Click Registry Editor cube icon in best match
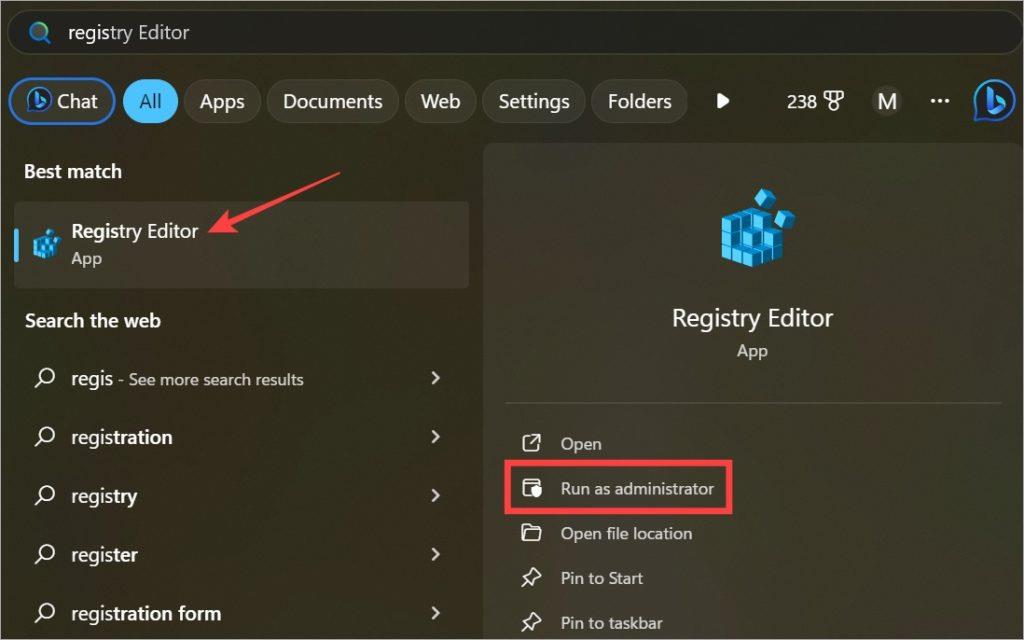Image resolution: width=1024 pixels, height=640 pixels. pyautogui.click(x=47, y=244)
